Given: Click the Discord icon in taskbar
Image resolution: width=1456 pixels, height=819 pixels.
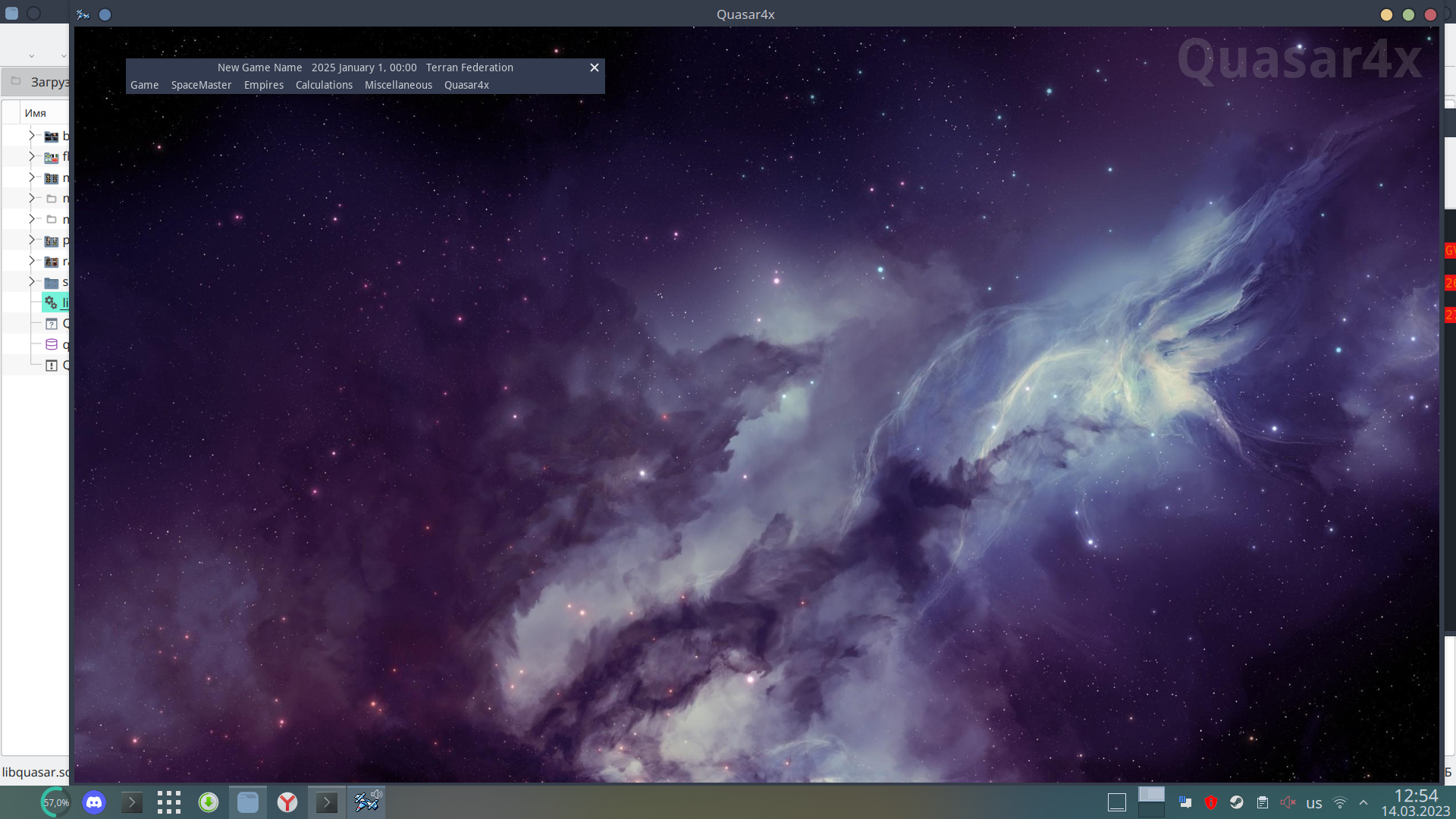Looking at the screenshot, I should (94, 802).
